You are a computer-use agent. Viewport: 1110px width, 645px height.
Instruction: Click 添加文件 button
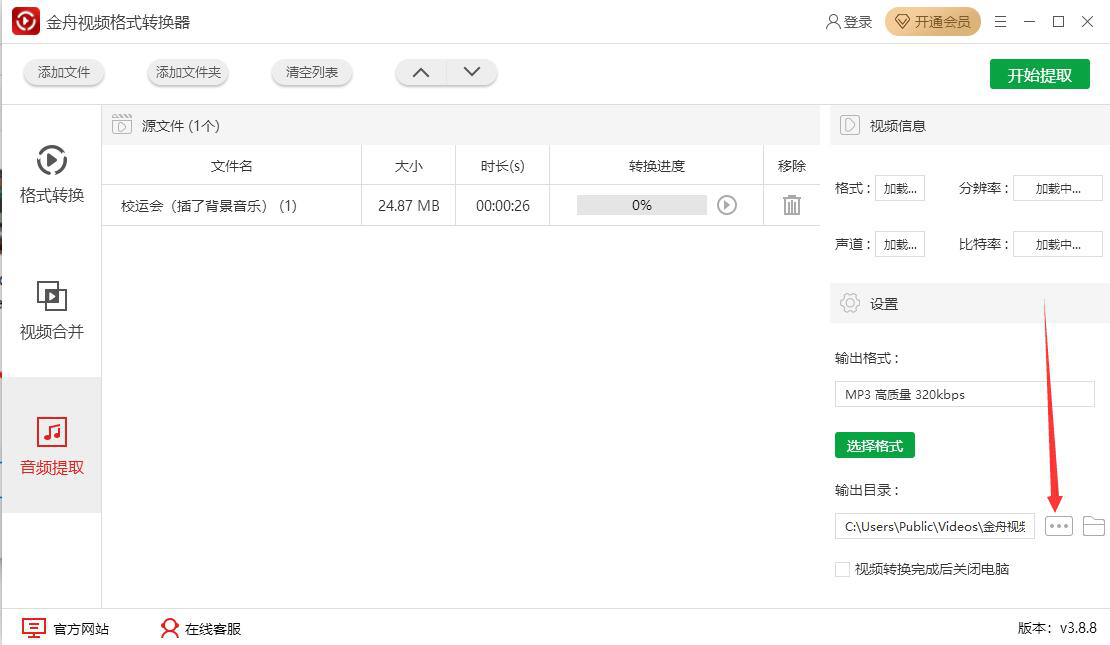(x=64, y=72)
